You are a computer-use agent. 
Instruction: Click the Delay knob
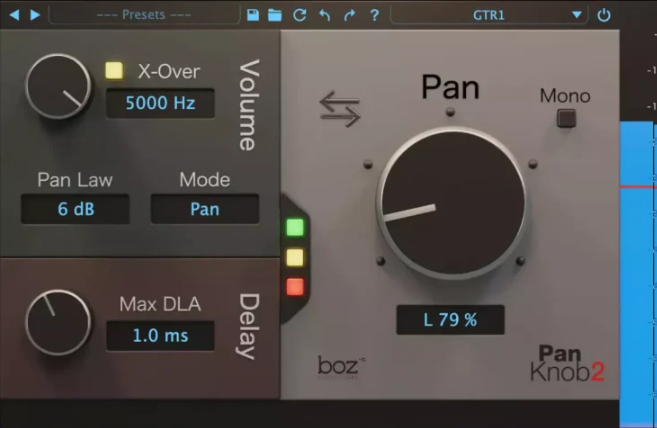tap(58, 322)
